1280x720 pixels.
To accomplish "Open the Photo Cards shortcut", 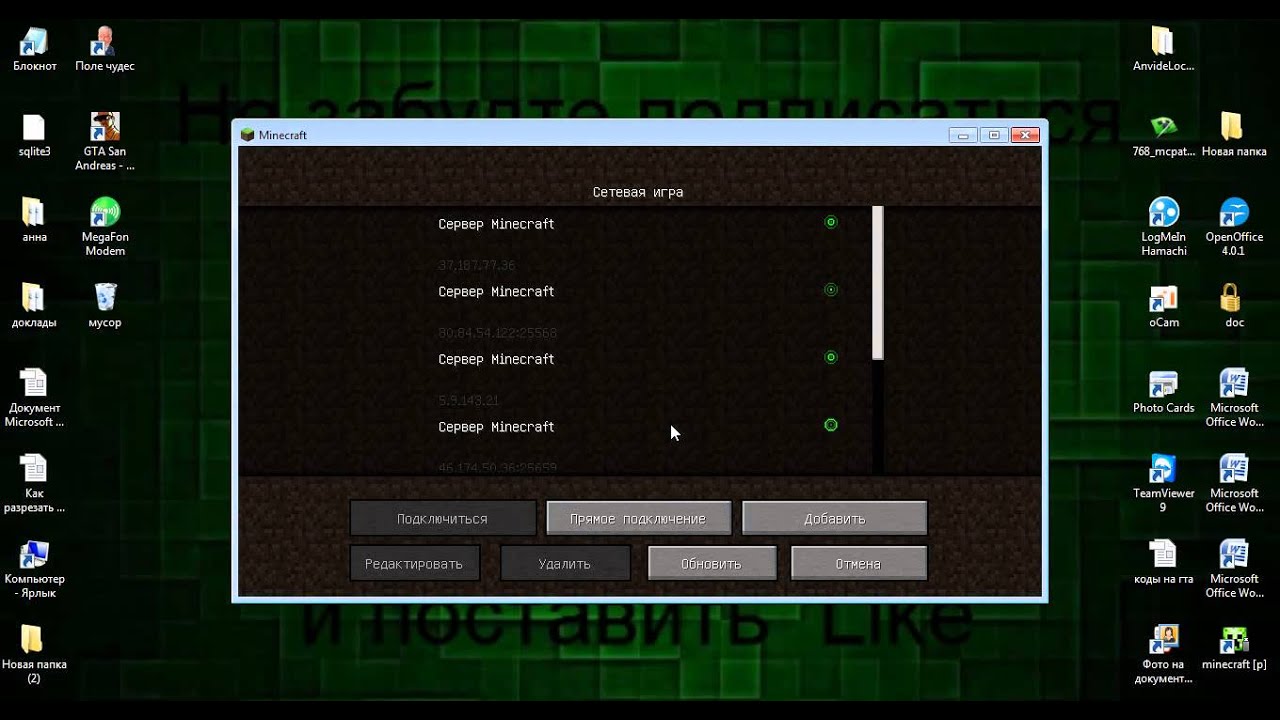I will (1163, 391).
